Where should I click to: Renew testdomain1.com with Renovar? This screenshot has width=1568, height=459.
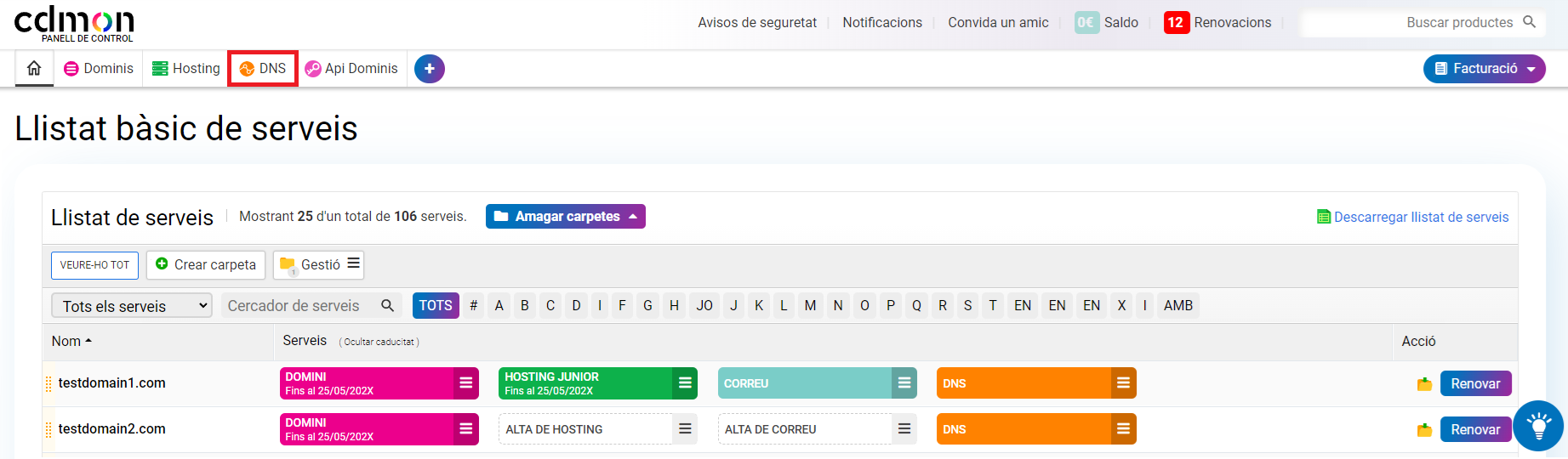point(1475,383)
